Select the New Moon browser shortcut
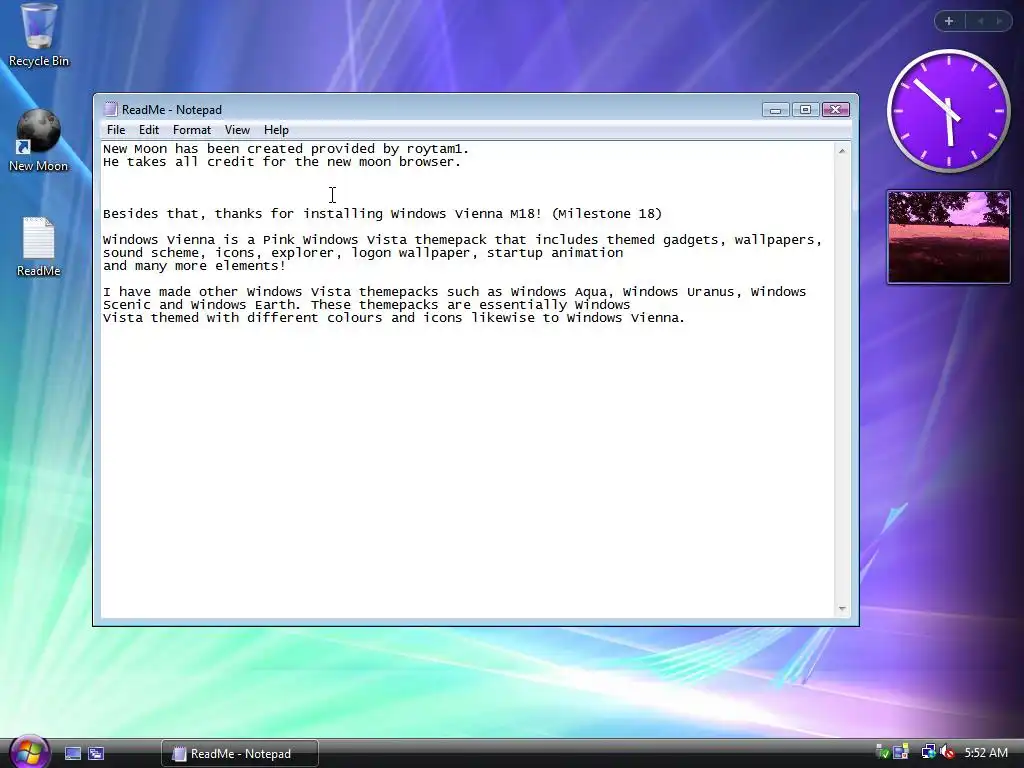Screen dimensions: 1024x768 39,140
